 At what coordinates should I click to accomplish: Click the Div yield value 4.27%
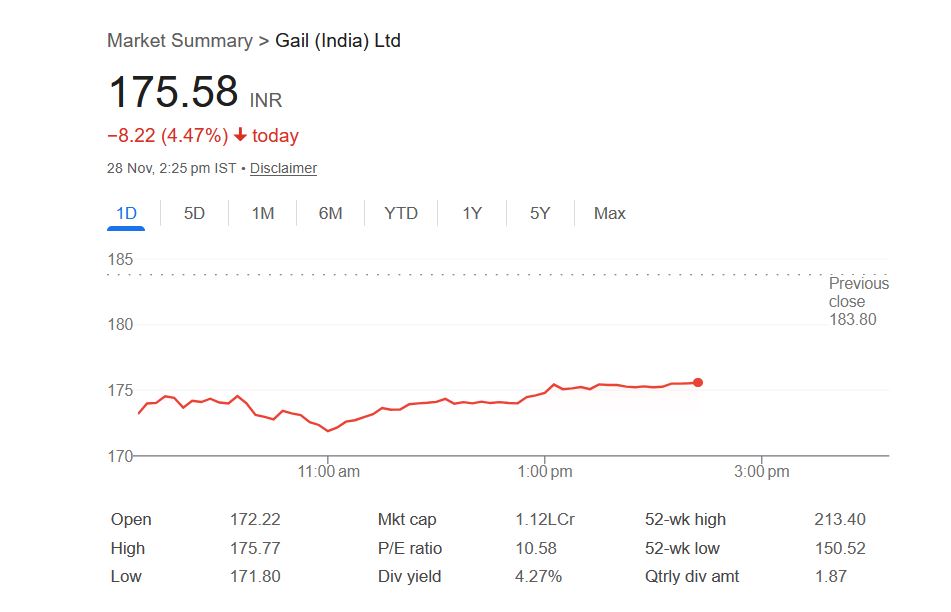click(x=539, y=576)
